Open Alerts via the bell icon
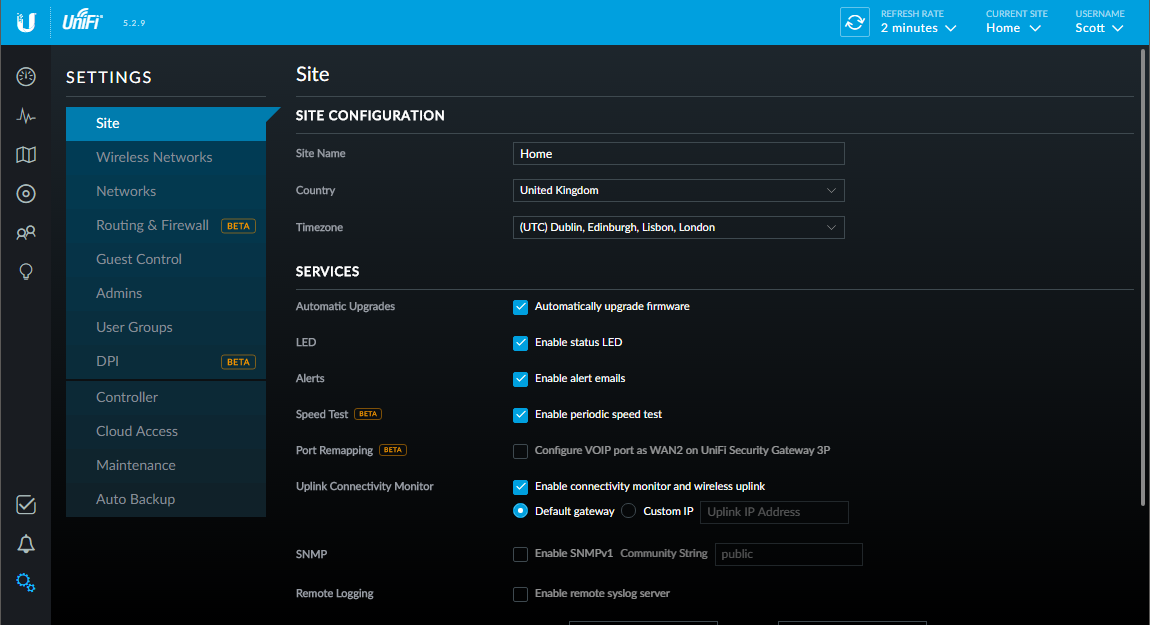 [x=25, y=543]
